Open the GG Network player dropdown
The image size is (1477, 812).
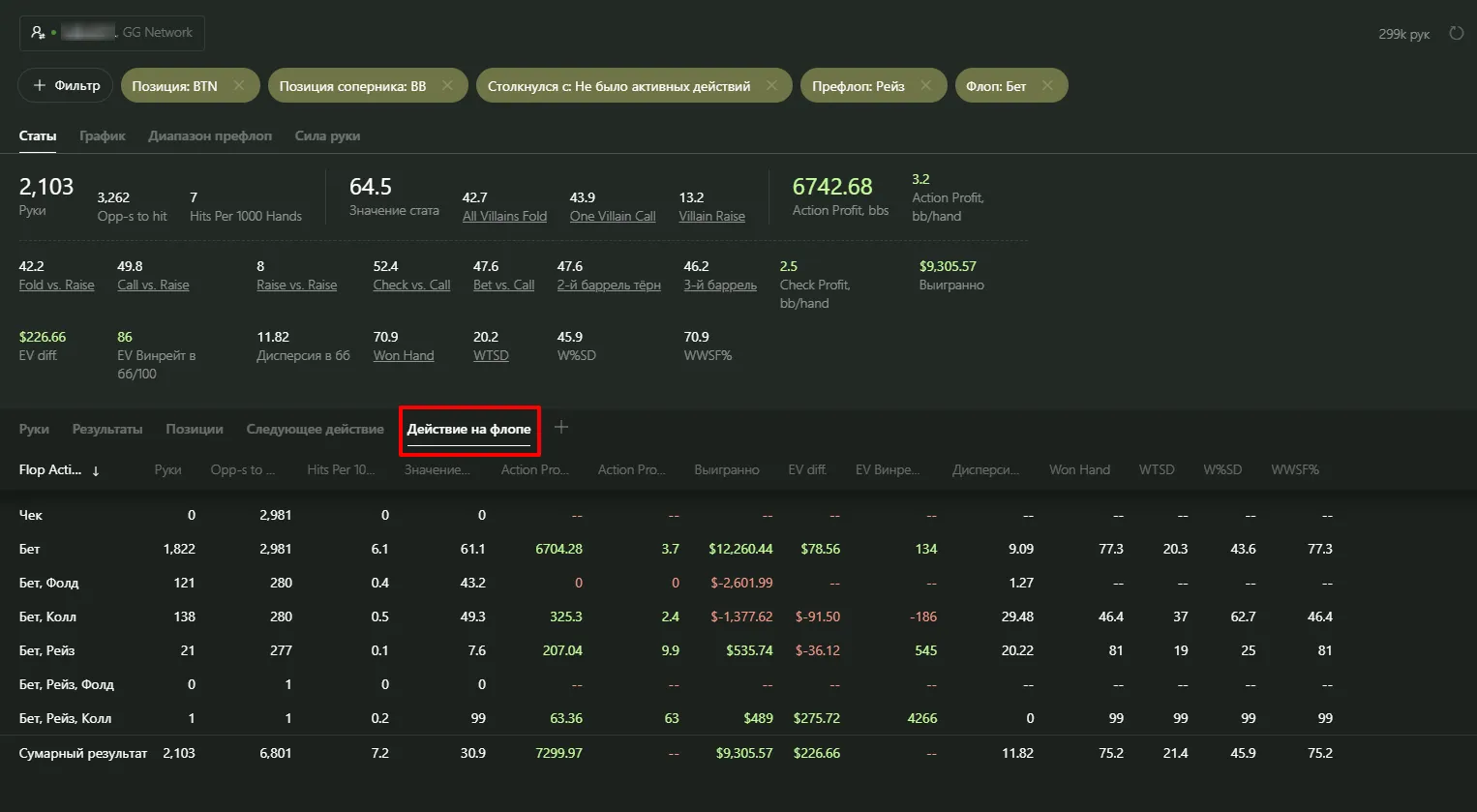tap(126, 33)
